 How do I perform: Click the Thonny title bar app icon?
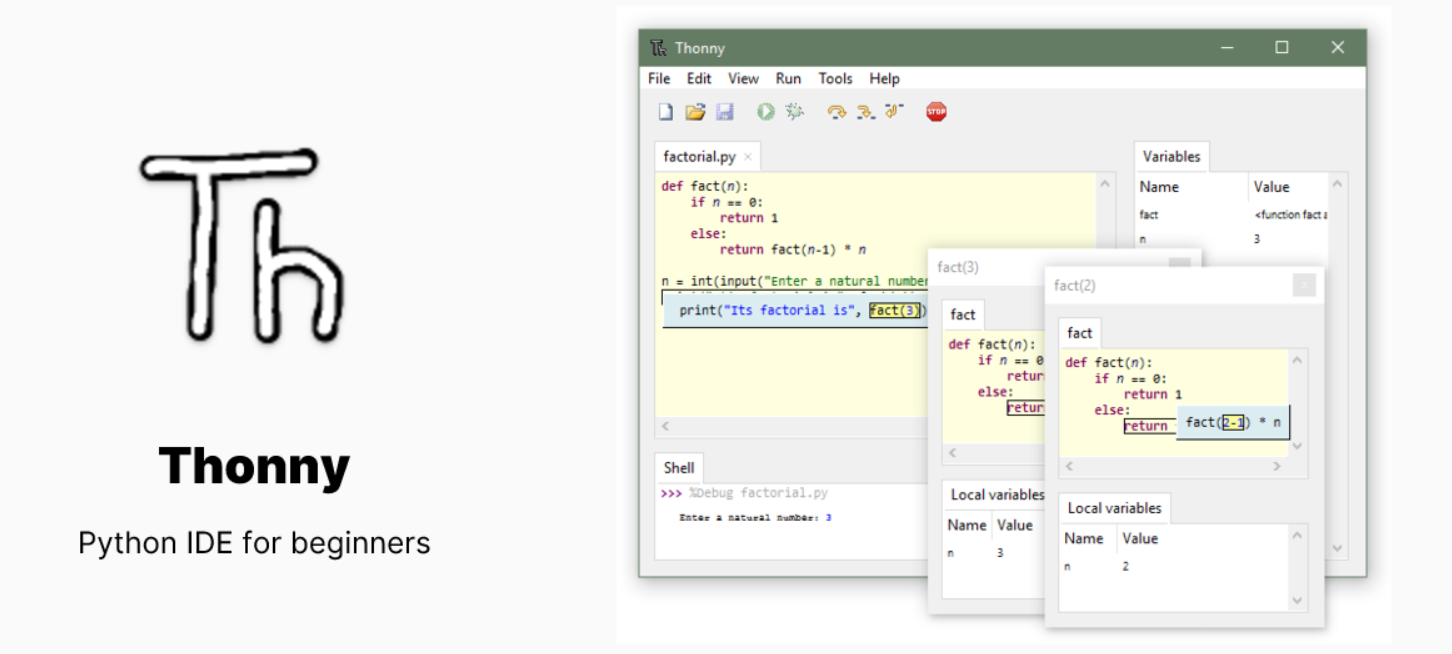click(658, 48)
